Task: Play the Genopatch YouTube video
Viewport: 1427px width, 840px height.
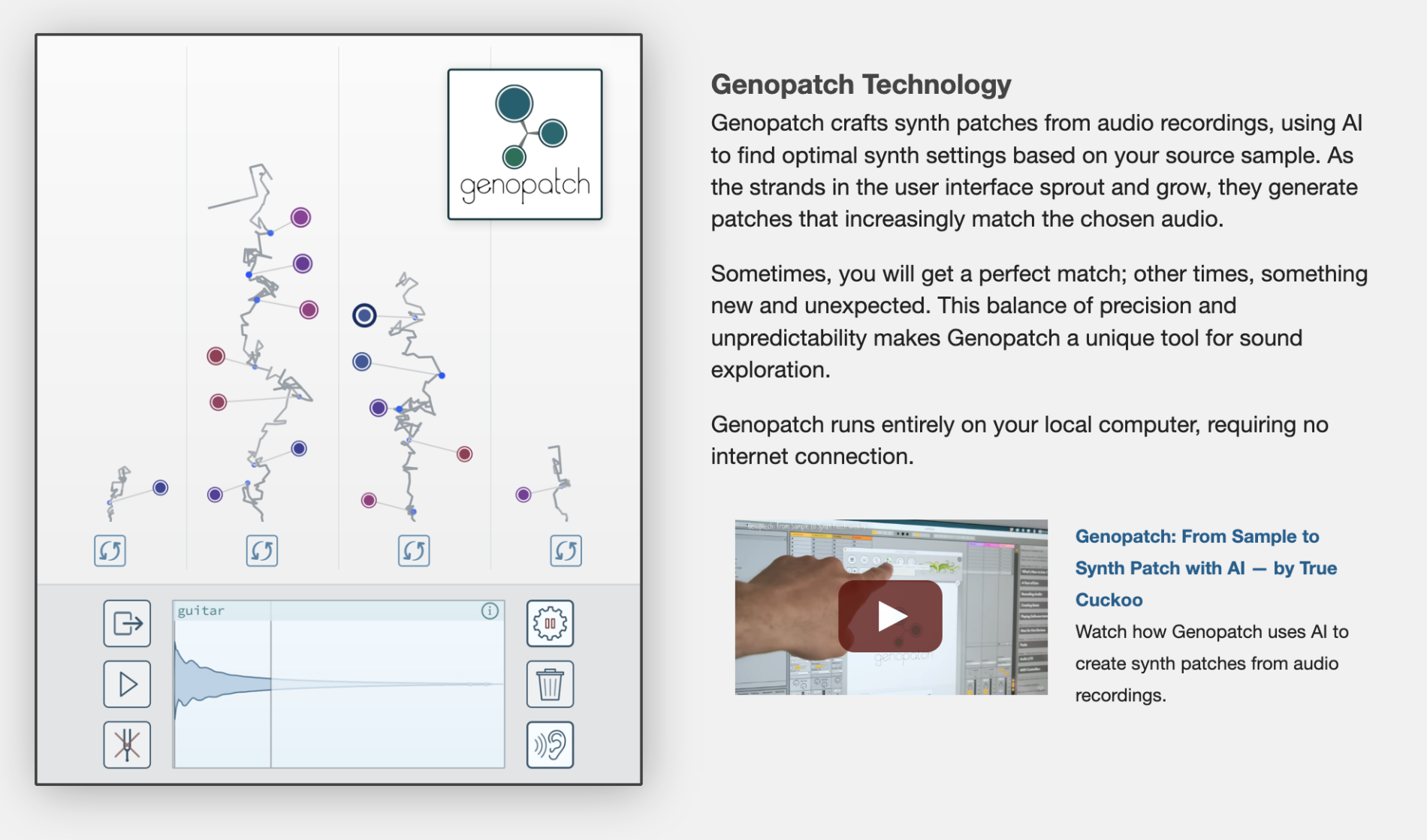Action: coord(890,616)
